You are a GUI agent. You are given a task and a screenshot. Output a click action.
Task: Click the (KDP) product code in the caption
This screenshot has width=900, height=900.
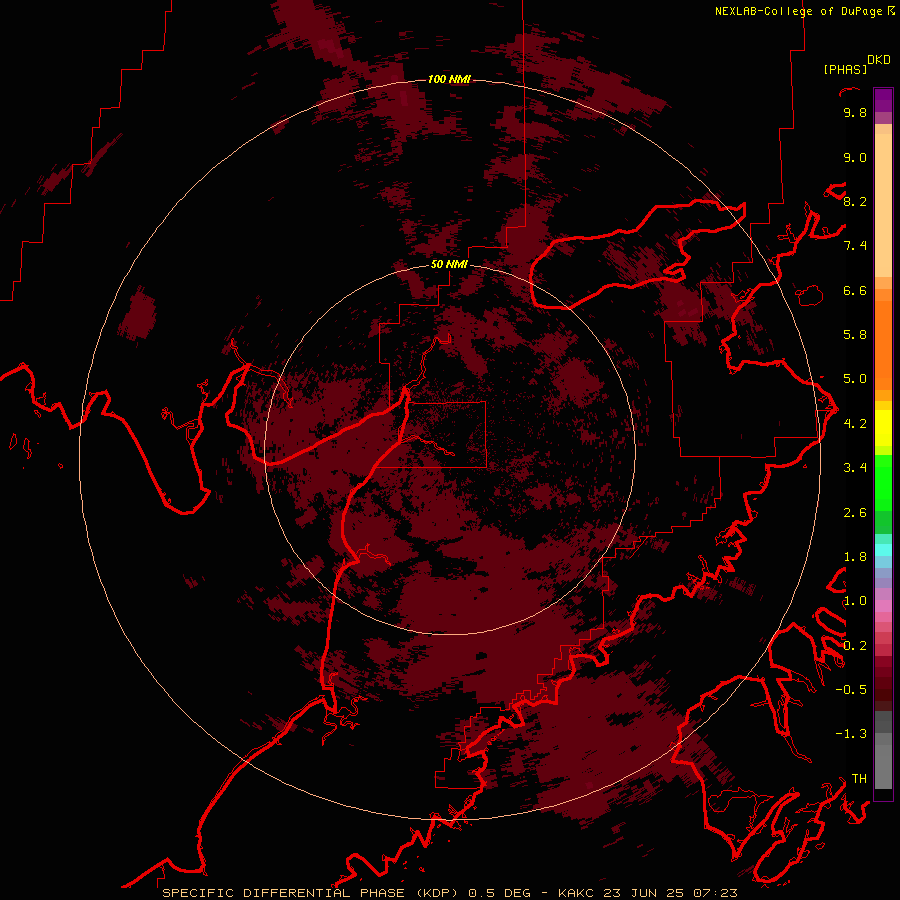(437, 893)
